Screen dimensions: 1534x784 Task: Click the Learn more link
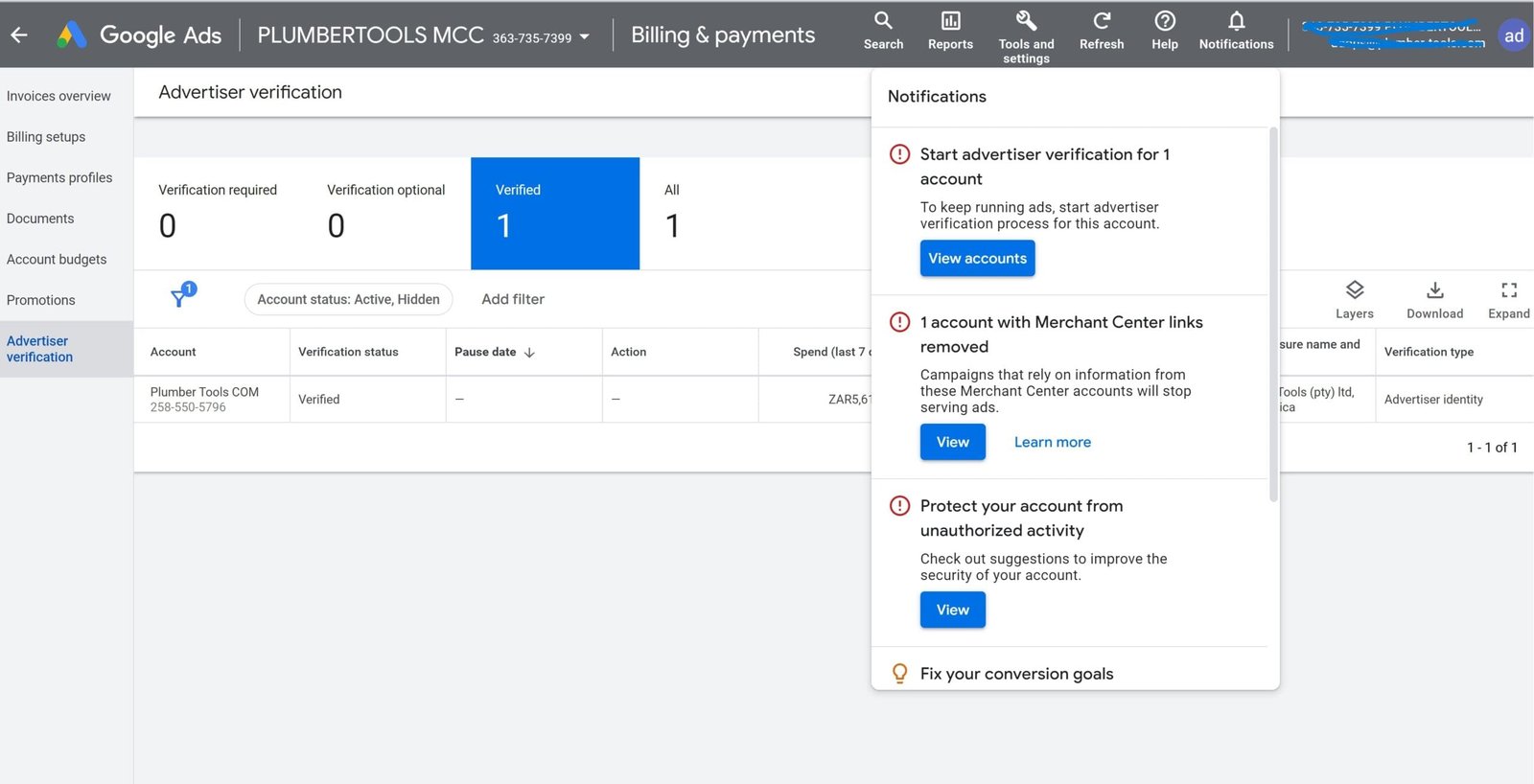pyautogui.click(x=1052, y=442)
